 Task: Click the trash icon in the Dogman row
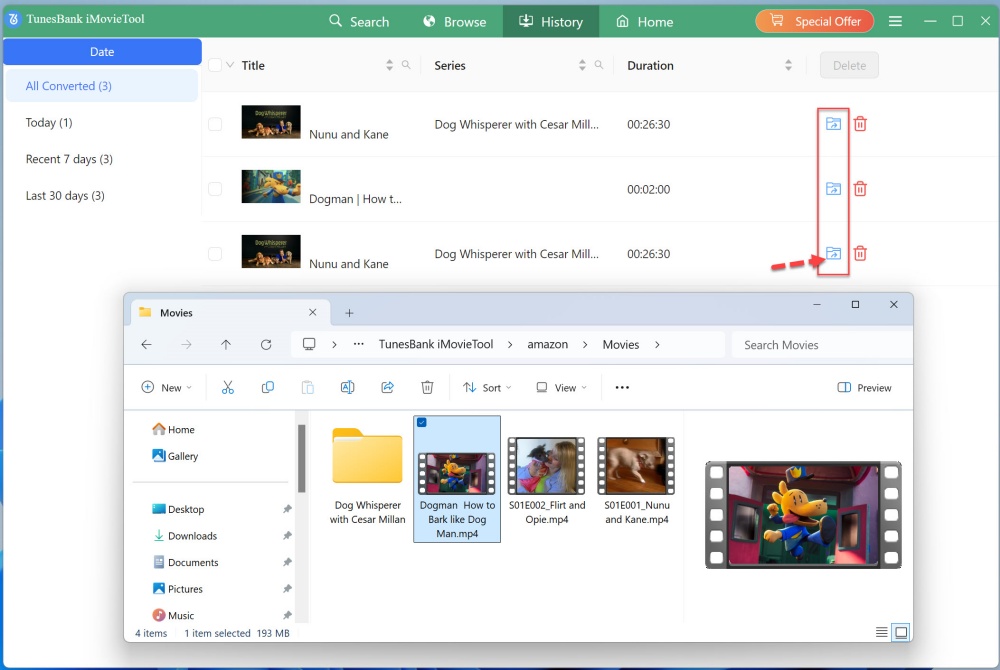[x=860, y=189]
